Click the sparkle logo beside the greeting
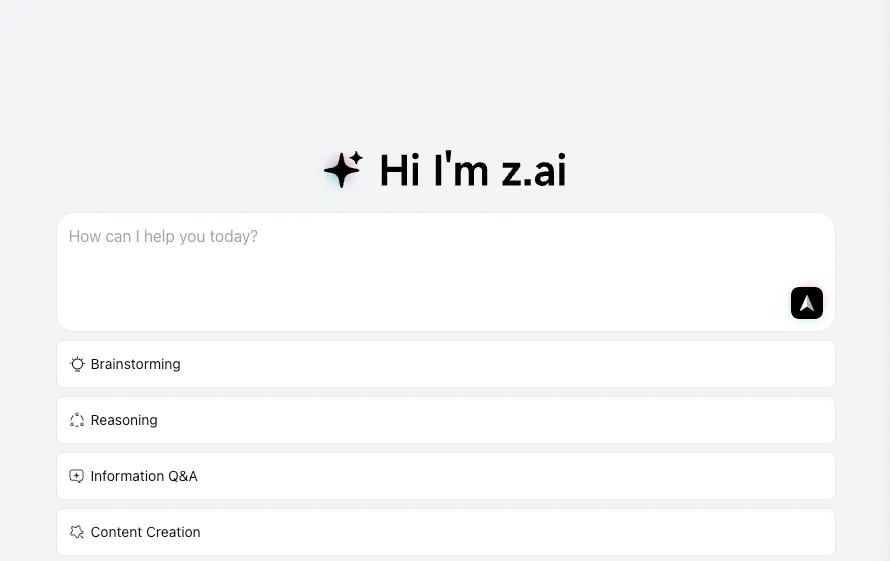 (343, 170)
